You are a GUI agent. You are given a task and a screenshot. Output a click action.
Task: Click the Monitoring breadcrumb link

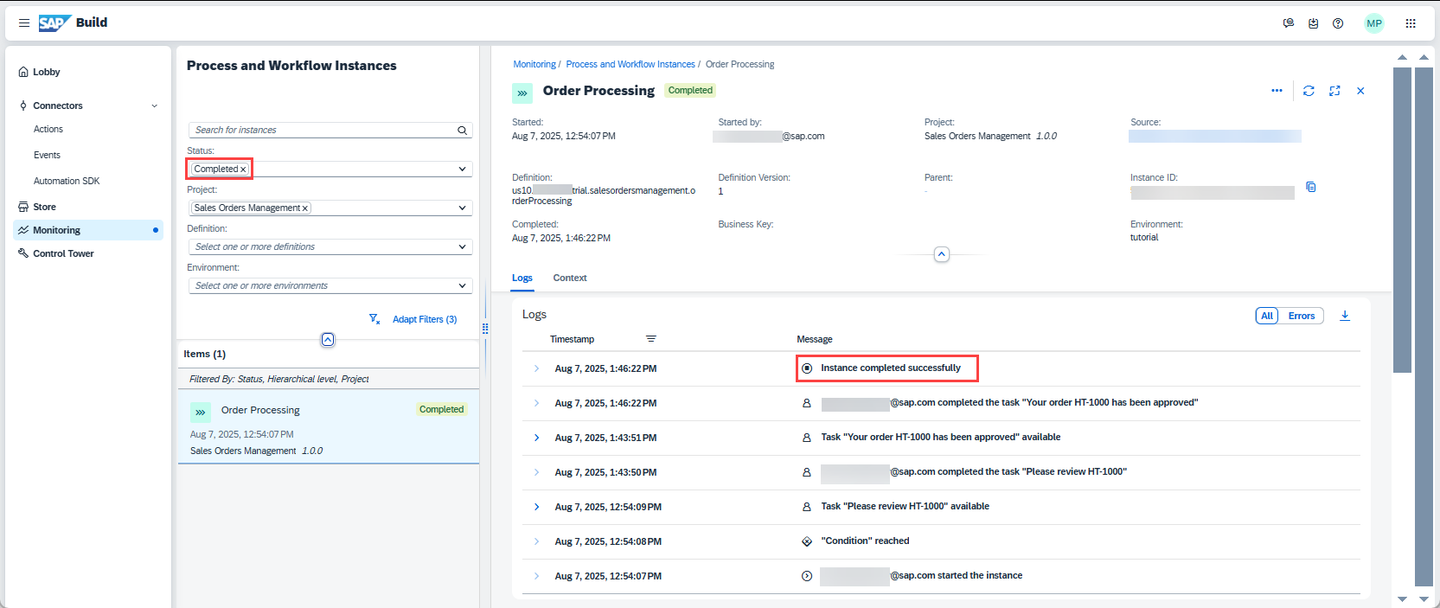pos(535,64)
